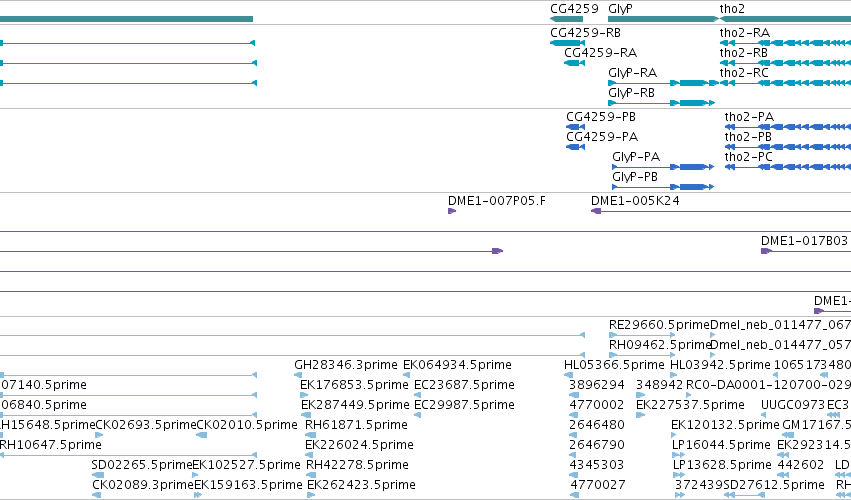Select the 4770027 feature label

coord(598,485)
